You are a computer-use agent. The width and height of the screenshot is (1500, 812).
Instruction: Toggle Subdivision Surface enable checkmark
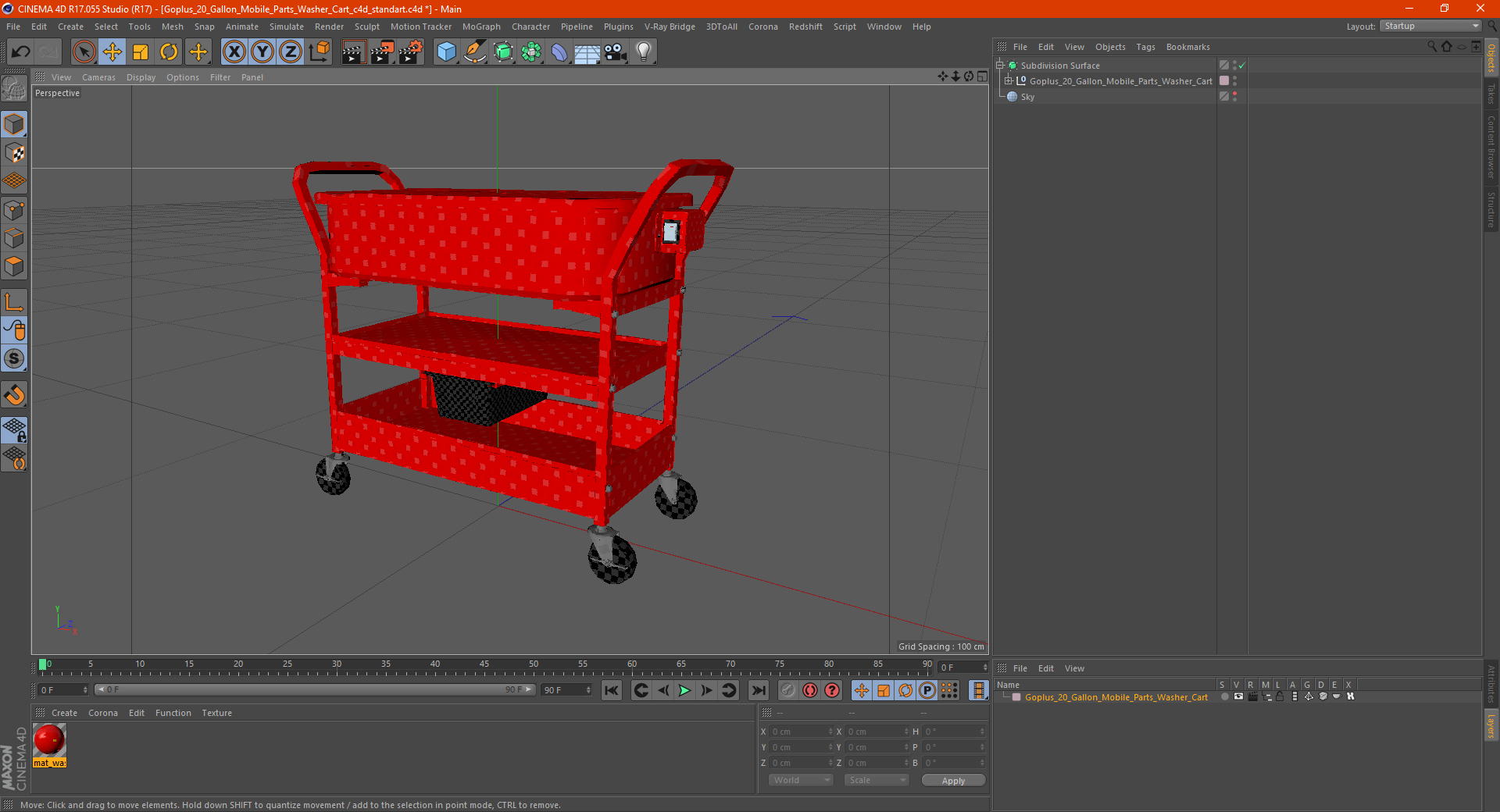coord(1242,66)
